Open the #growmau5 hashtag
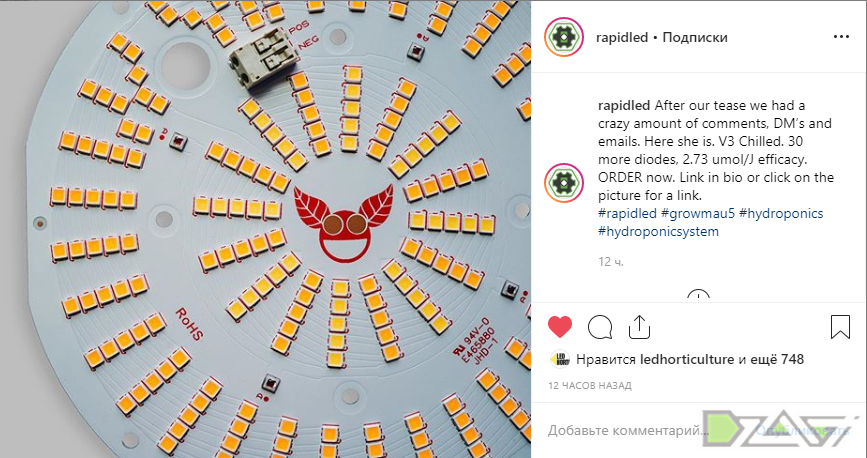 point(698,214)
